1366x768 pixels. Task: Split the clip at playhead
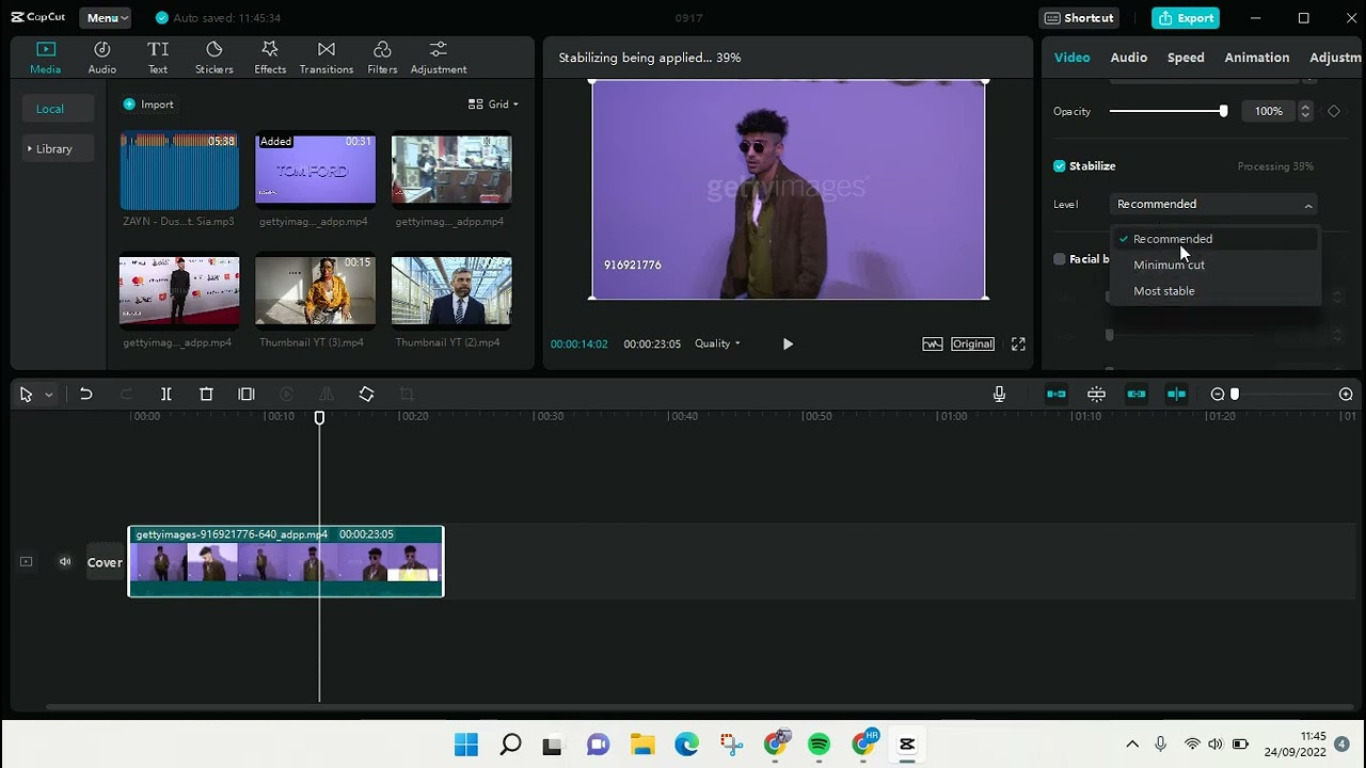pyautogui.click(x=166, y=394)
